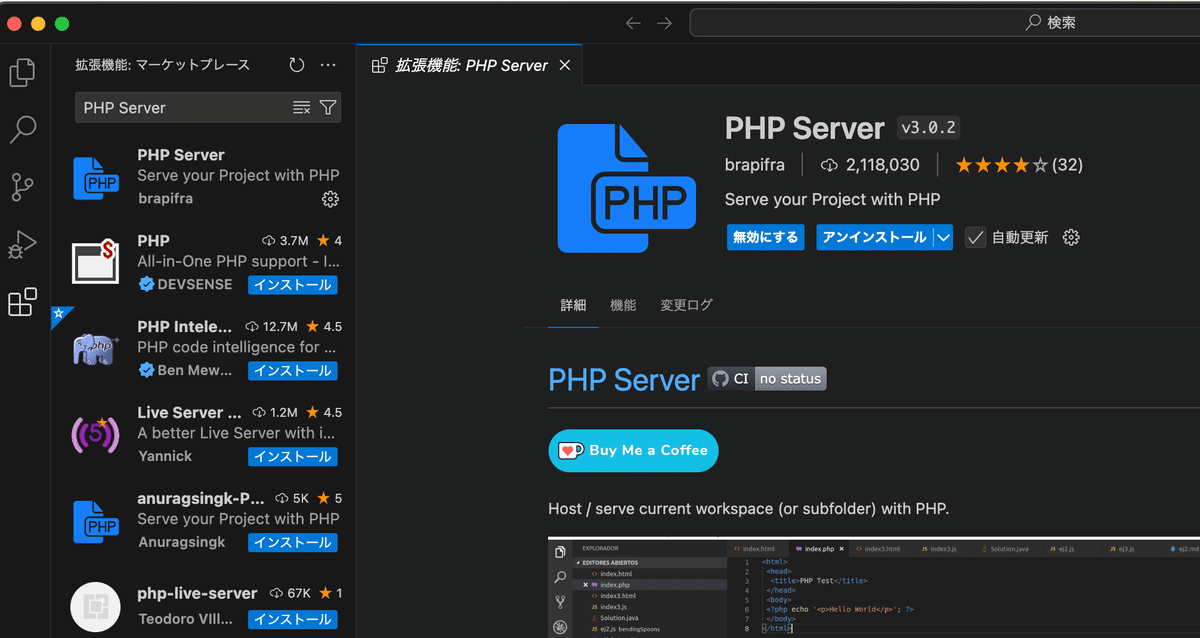Open manage gear for PHP Server in list

pos(330,199)
